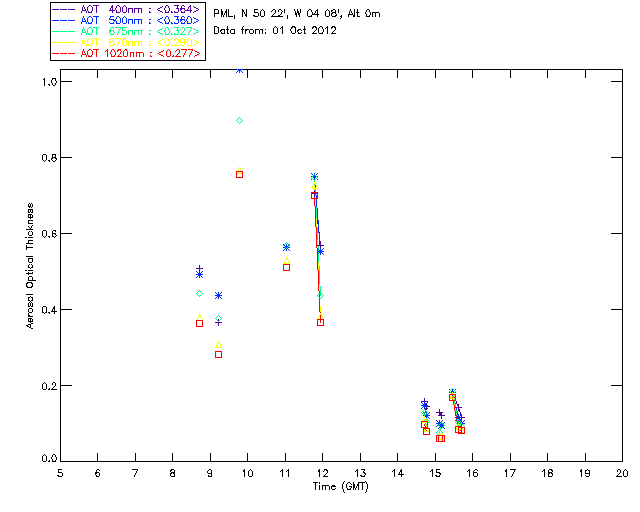Click the x-axis label 20

[x=622, y=474]
